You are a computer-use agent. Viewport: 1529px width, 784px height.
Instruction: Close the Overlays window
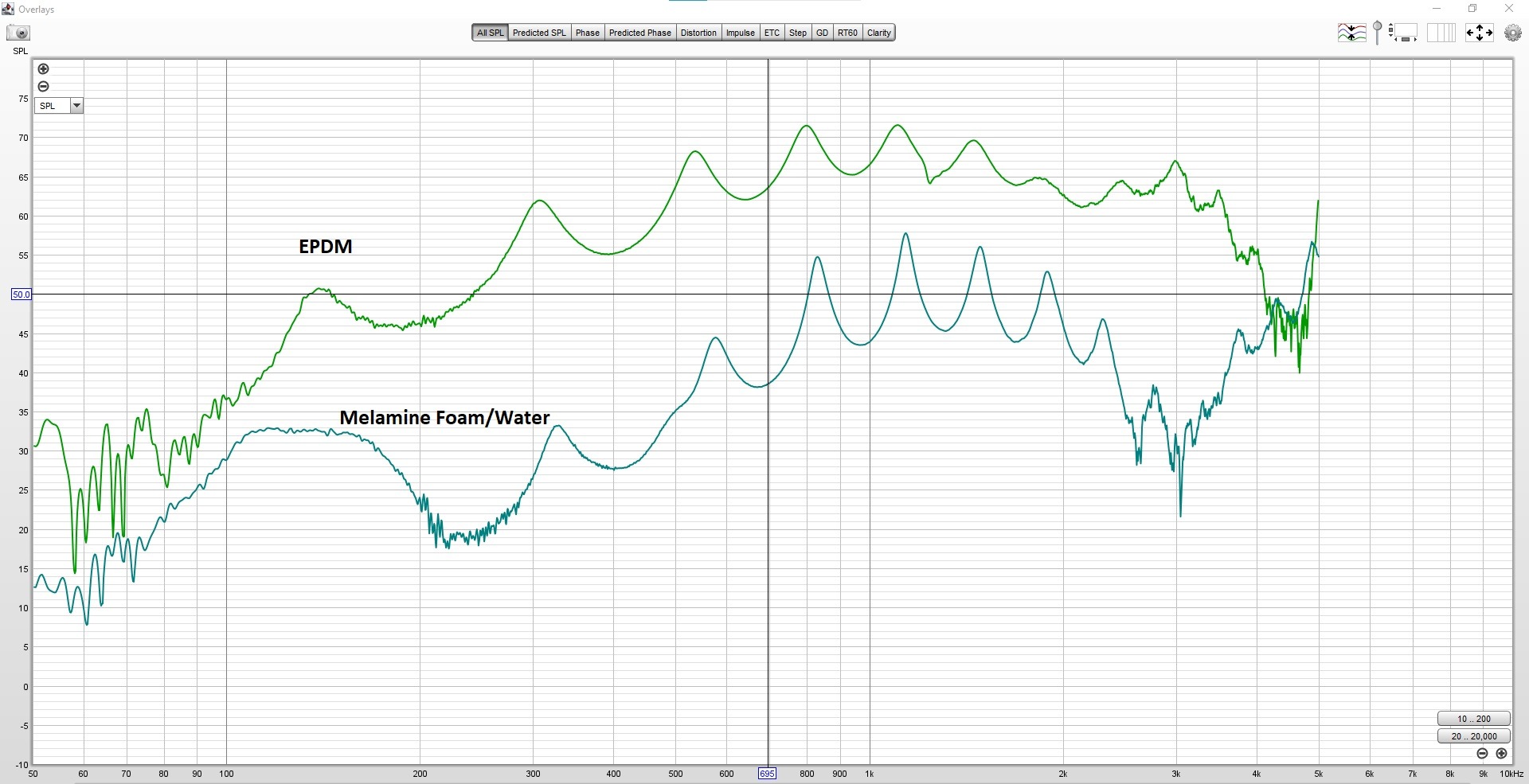click(1508, 9)
